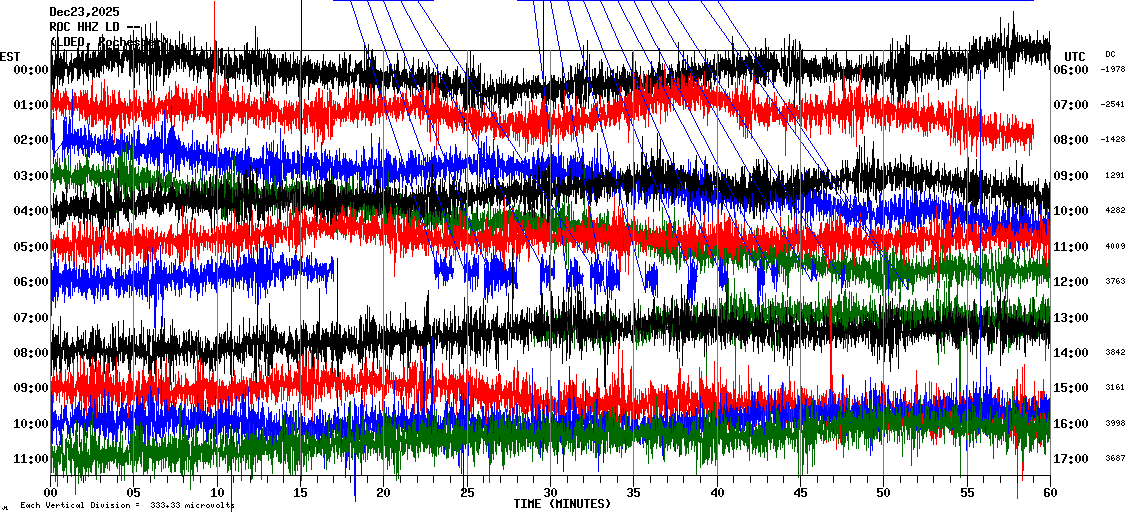Click the vertical division 333.33 microvolts note

[127, 506]
